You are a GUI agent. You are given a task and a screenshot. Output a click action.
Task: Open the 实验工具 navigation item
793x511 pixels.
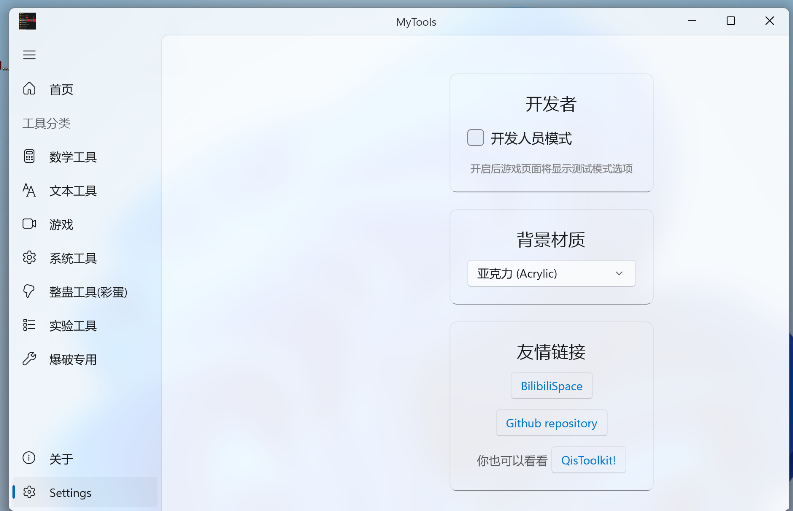coord(85,326)
